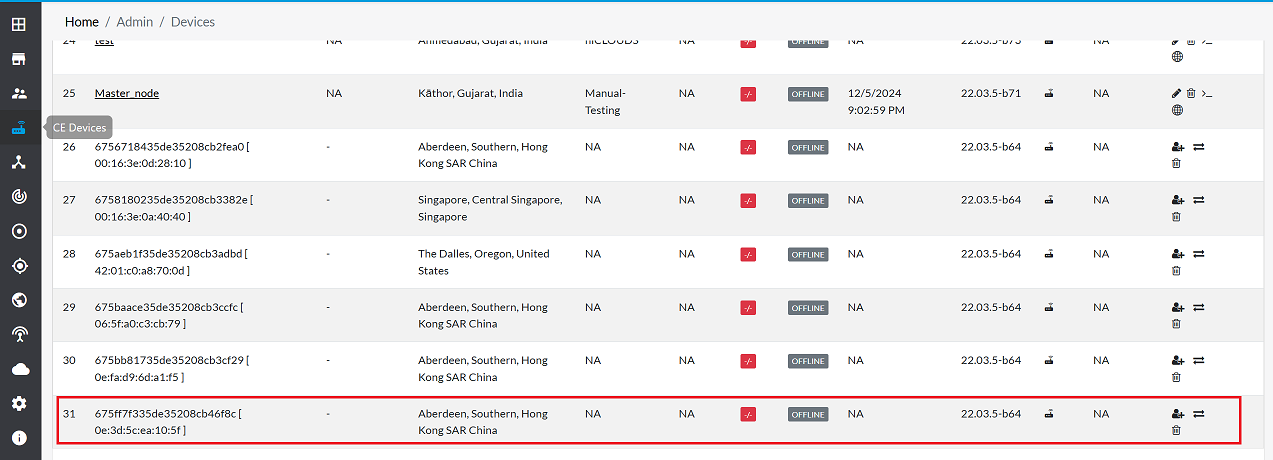Click the info icon at sidebar bottom
Viewport: 1273px width, 460px height.
(19, 438)
